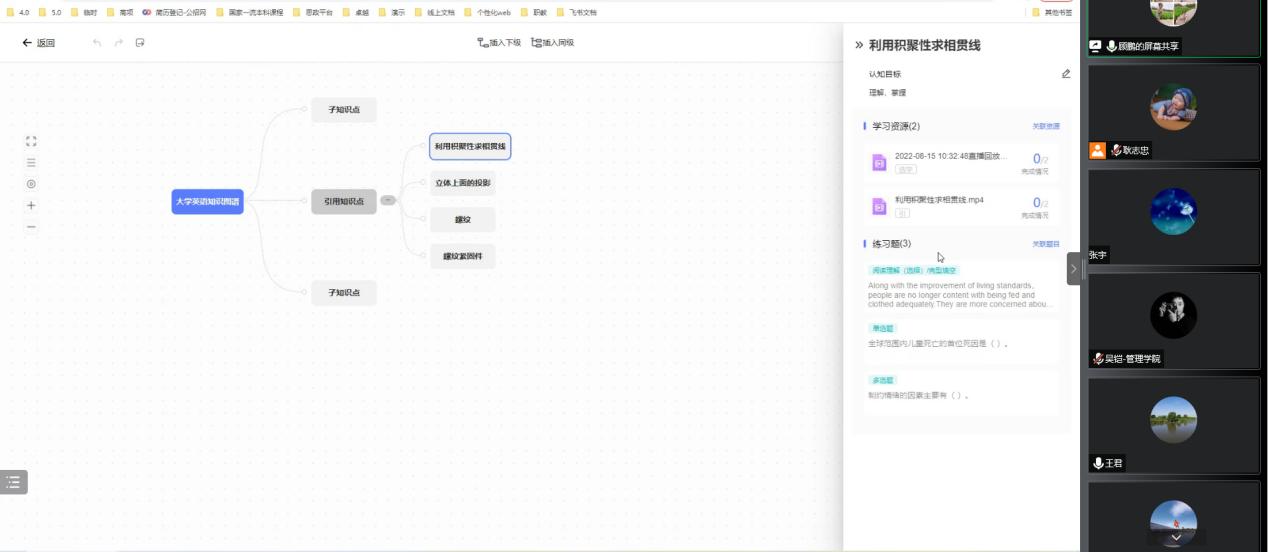The height and width of the screenshot is (552, 1268).
Task: Collapse the detail panel with double chevron
Action: 859,46
